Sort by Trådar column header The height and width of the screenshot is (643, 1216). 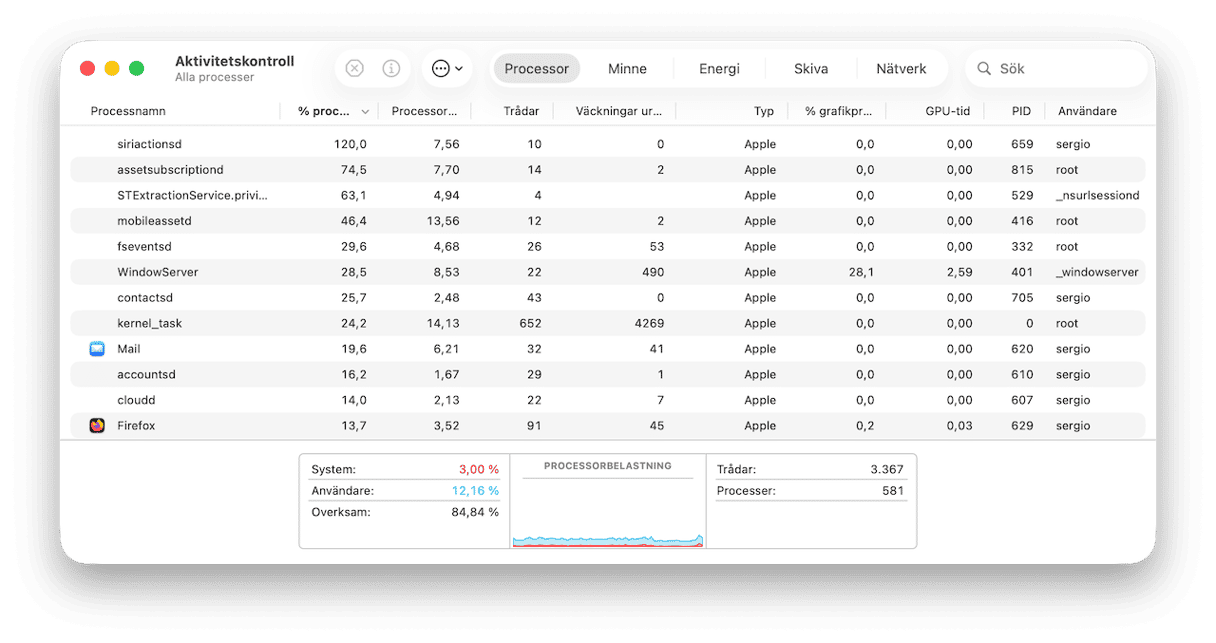pos(521,111)
